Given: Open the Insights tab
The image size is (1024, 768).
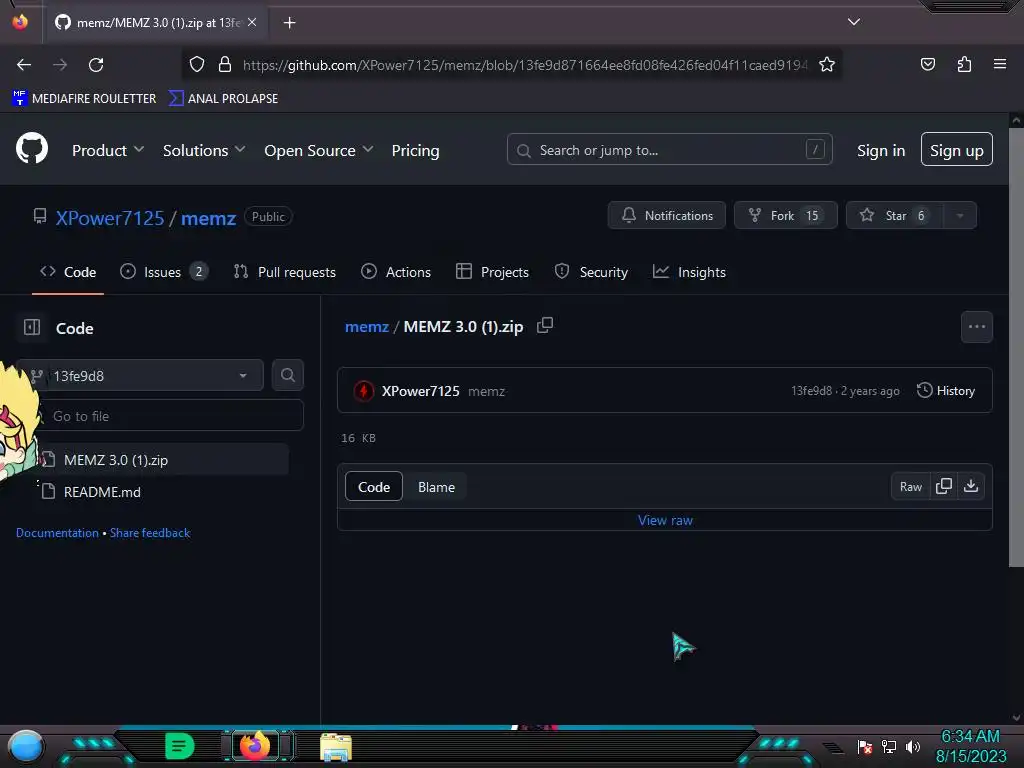Looking at the screenshot, I should (x=689, y=272).
